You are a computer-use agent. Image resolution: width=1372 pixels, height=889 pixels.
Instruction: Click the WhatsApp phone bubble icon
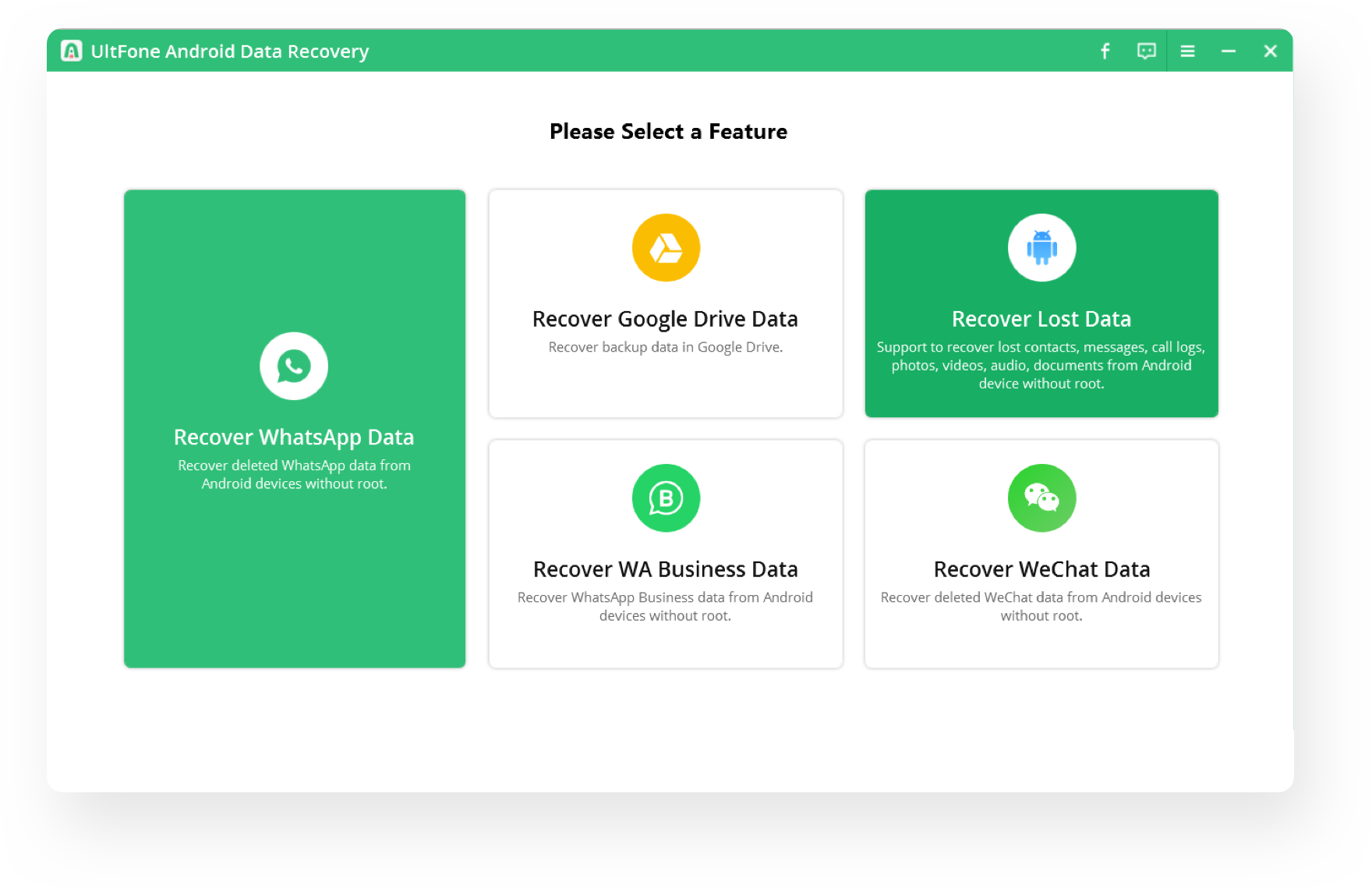294,366
